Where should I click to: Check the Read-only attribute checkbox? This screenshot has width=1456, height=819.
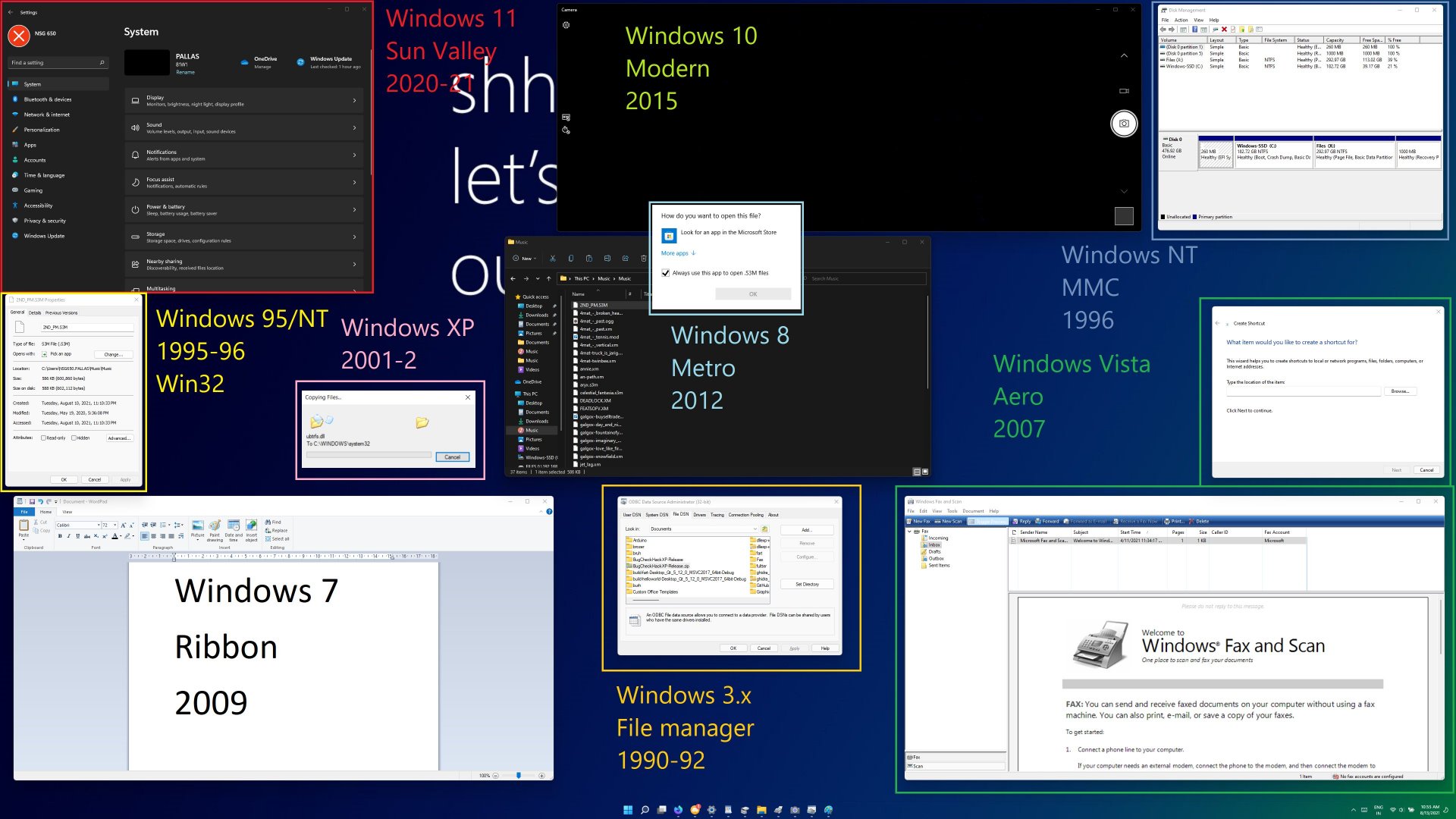[x=43, y=438]
